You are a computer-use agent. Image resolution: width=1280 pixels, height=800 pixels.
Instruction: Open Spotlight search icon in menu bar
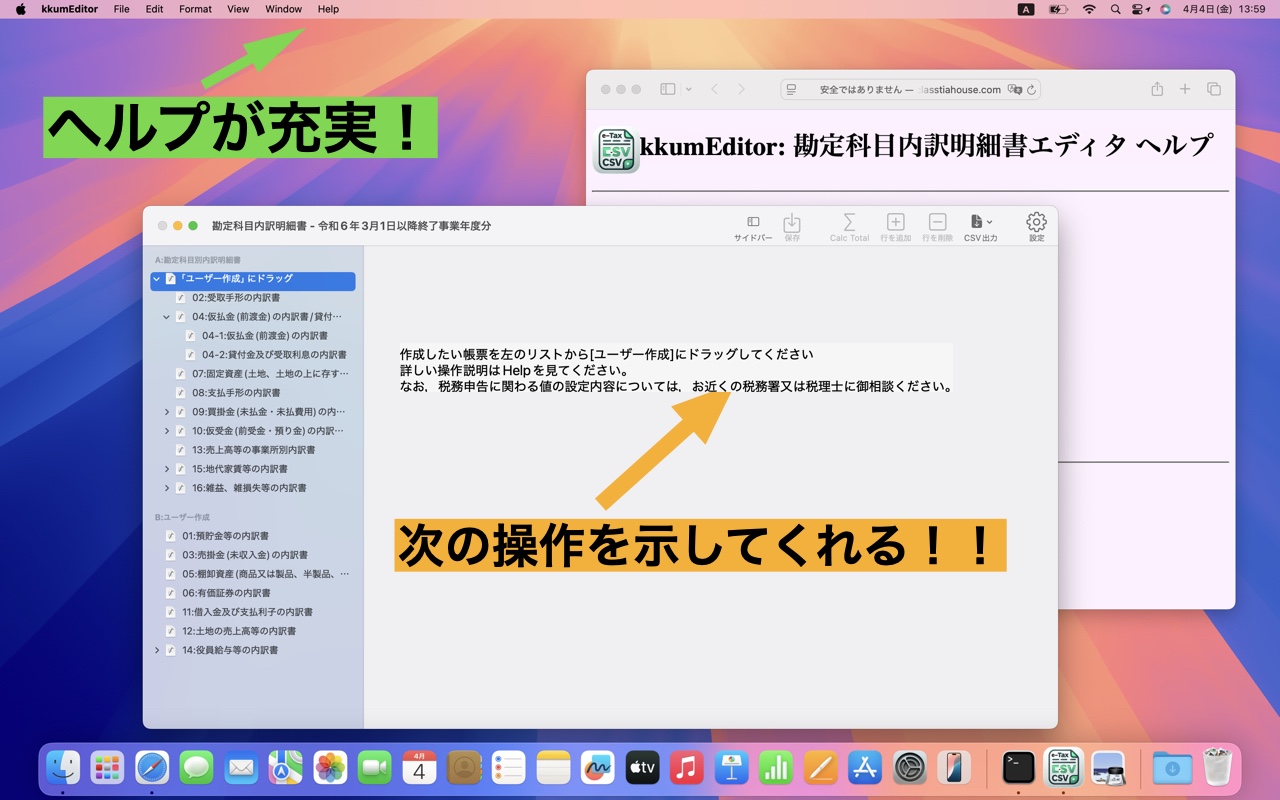(x=1116, y=9)
